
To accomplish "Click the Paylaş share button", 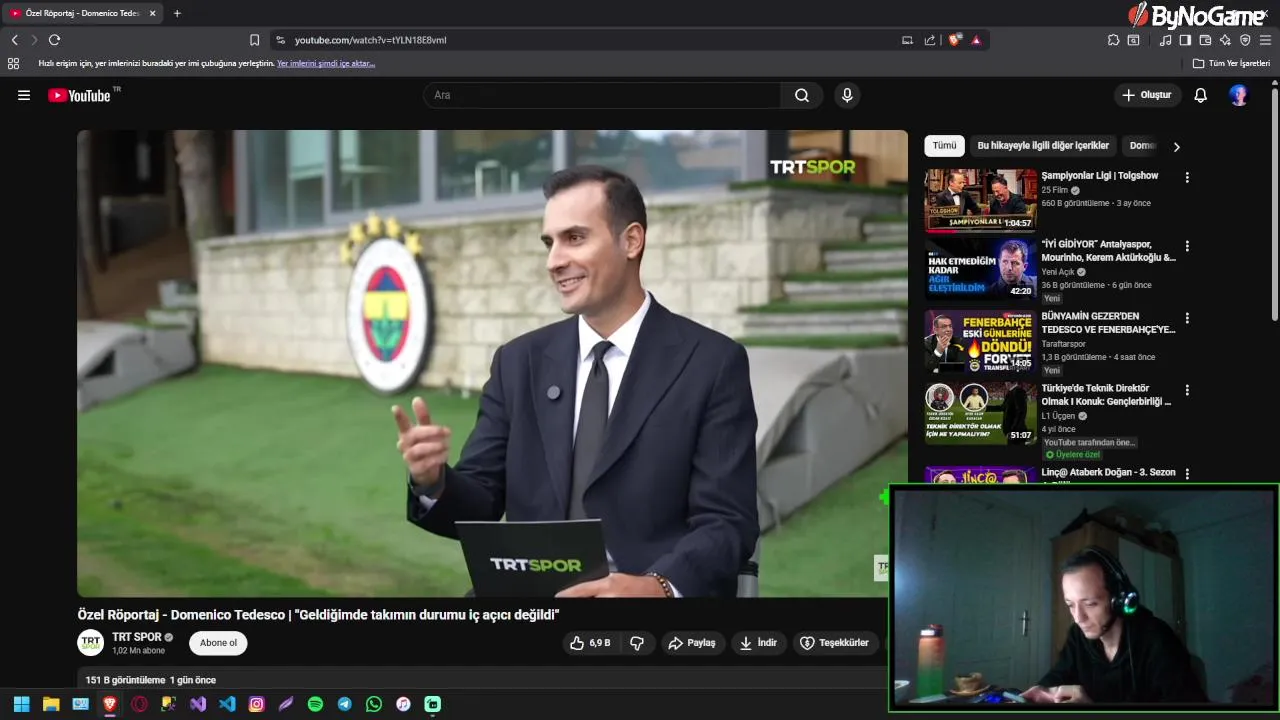I will click(x=692, y=643).
